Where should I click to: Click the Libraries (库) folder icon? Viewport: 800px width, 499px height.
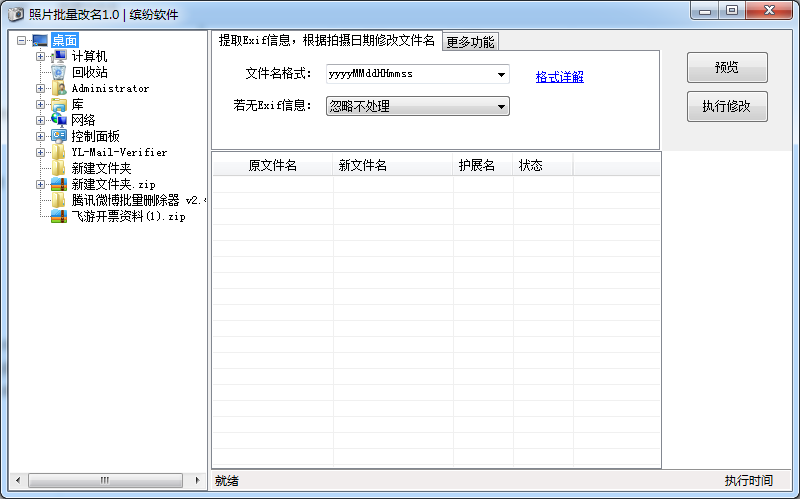[59, 105]
